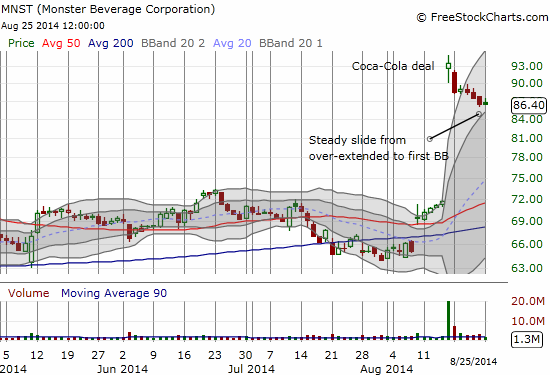Click the 69.00 price axis label
This screenshot has width=550, height=375.
pyautogui.click(x=527, y=221)
